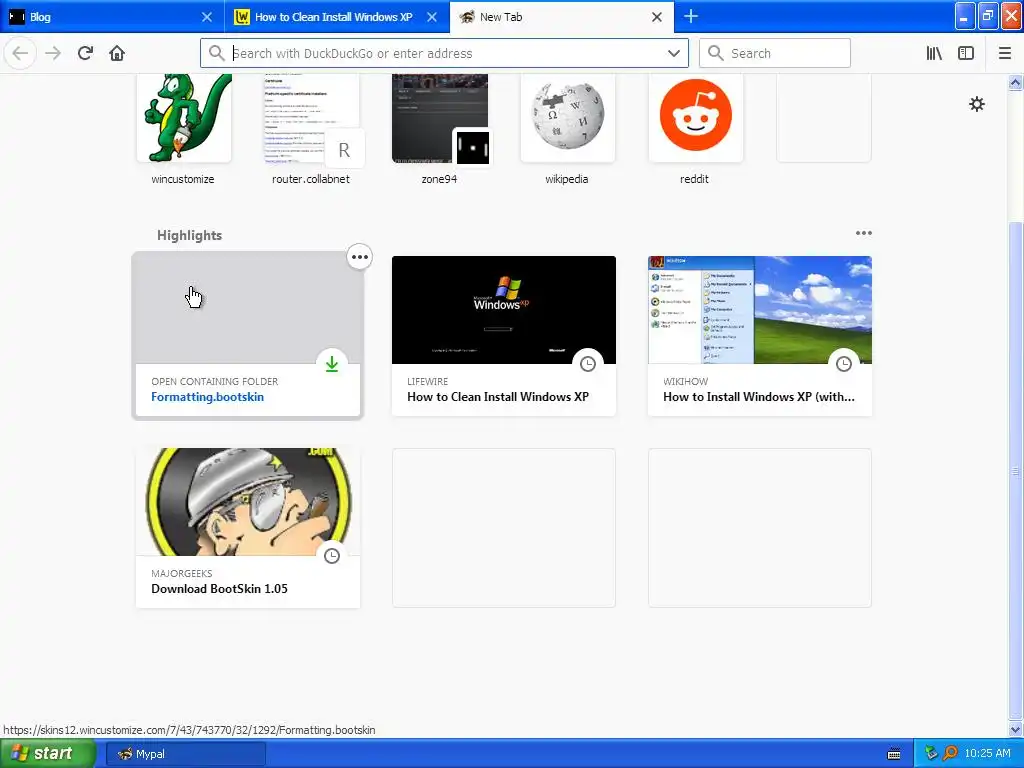Click the Windows XP desktop thumbnail
1024x768 pixels.
[760, 310]
